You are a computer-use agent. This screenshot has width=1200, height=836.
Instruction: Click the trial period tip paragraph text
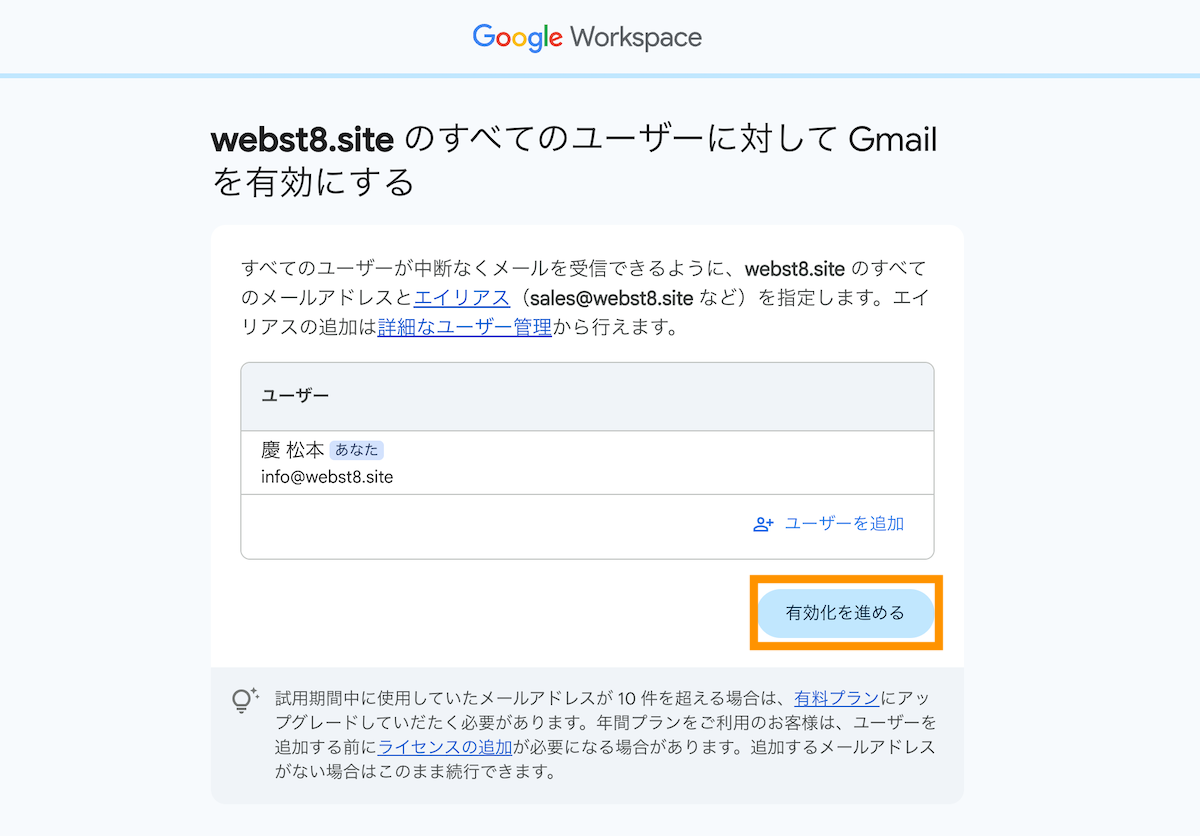[606, 735]
